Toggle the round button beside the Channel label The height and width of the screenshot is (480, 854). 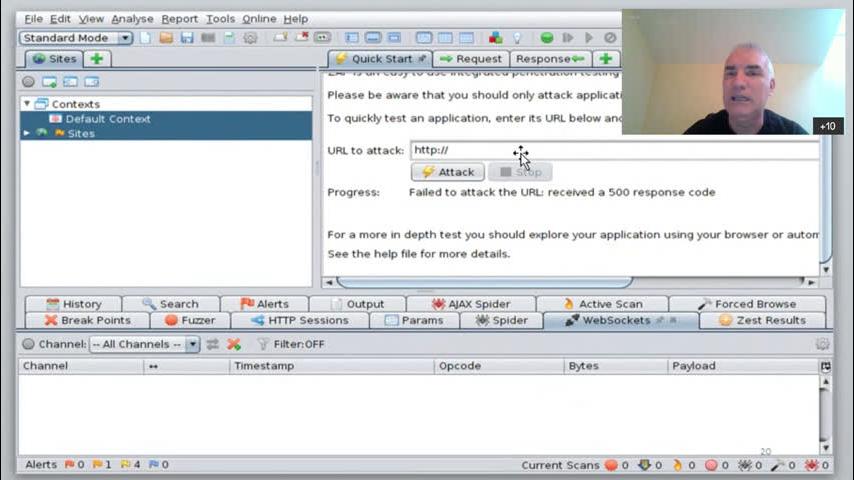[28, 344]
